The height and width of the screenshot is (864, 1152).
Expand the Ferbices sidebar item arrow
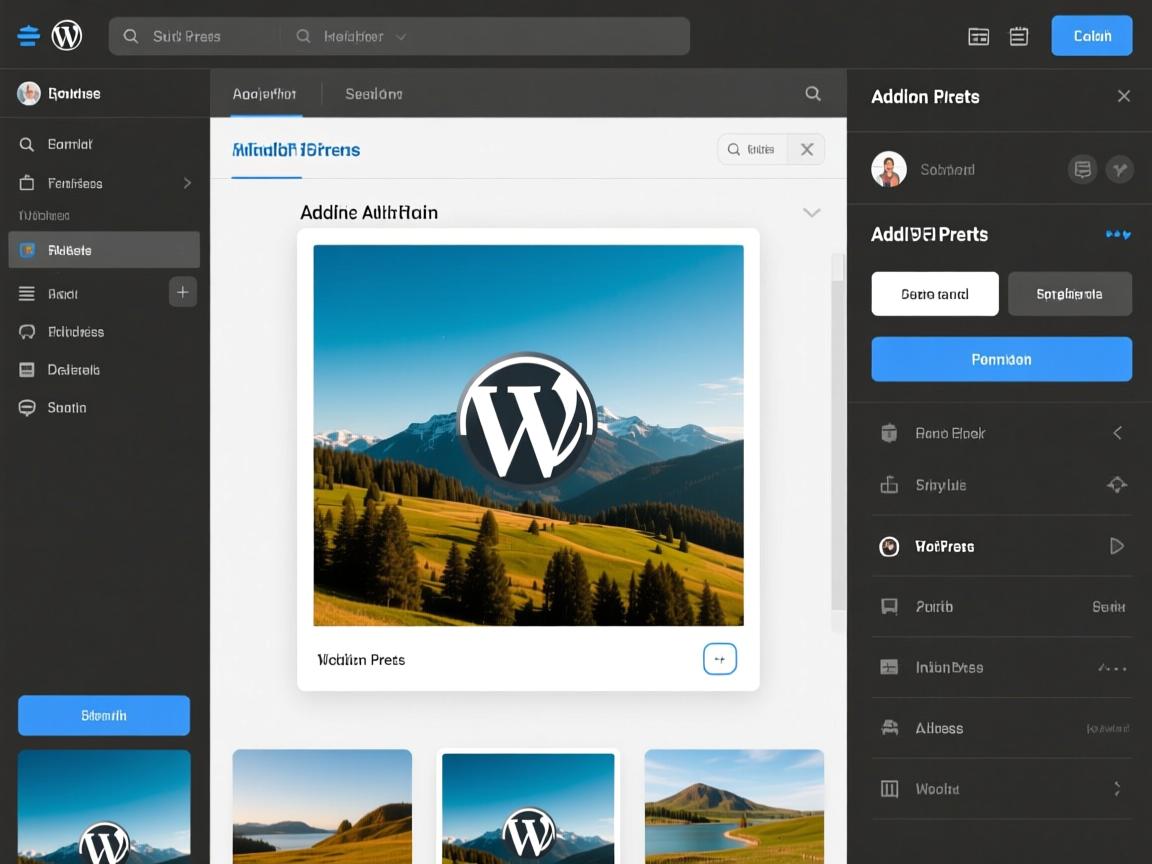tap(187, 183)
